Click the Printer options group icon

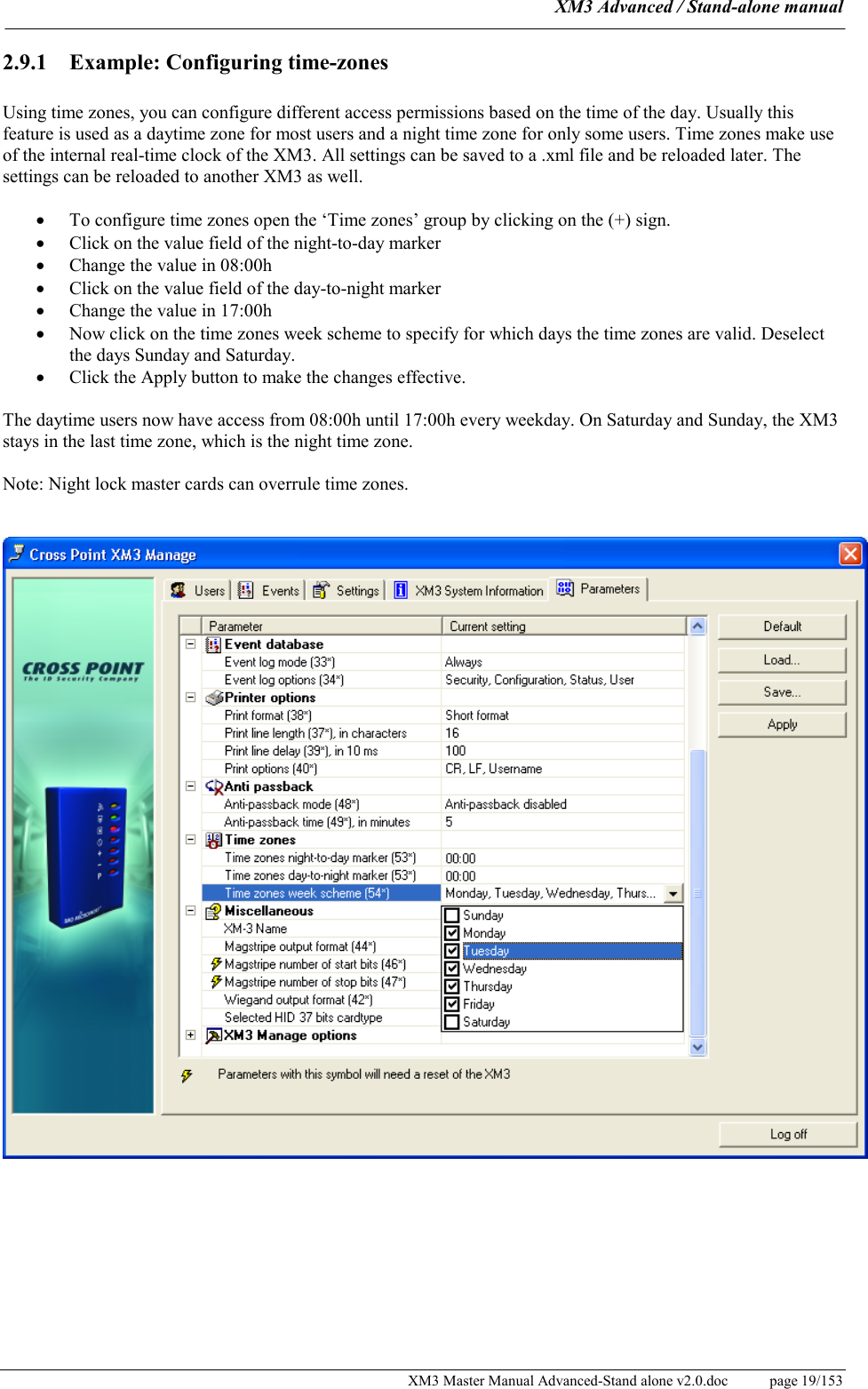point(213,698)
